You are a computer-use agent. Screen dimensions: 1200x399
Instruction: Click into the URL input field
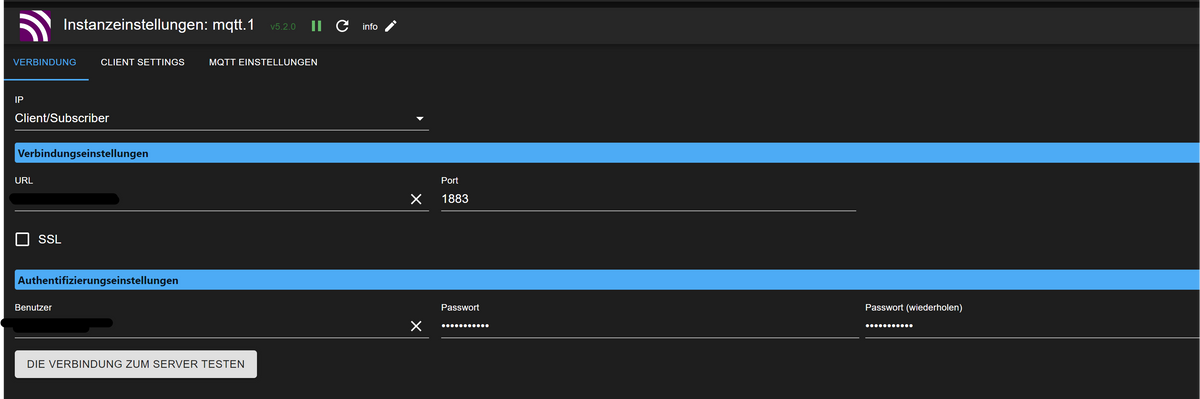coord(210,199)
